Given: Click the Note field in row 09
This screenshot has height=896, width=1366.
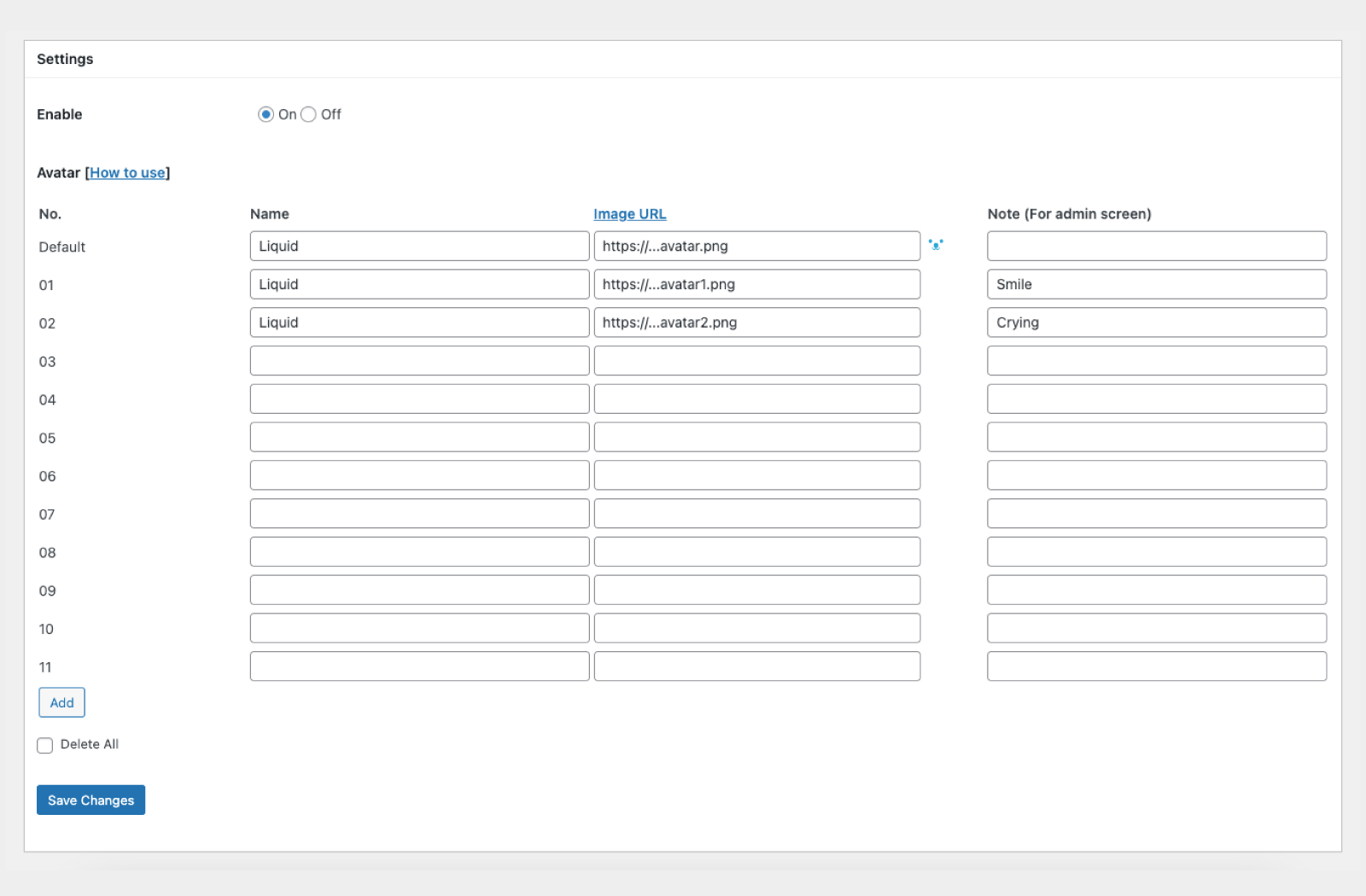Looking at the screenshot, I should (x=1157, y=590).
